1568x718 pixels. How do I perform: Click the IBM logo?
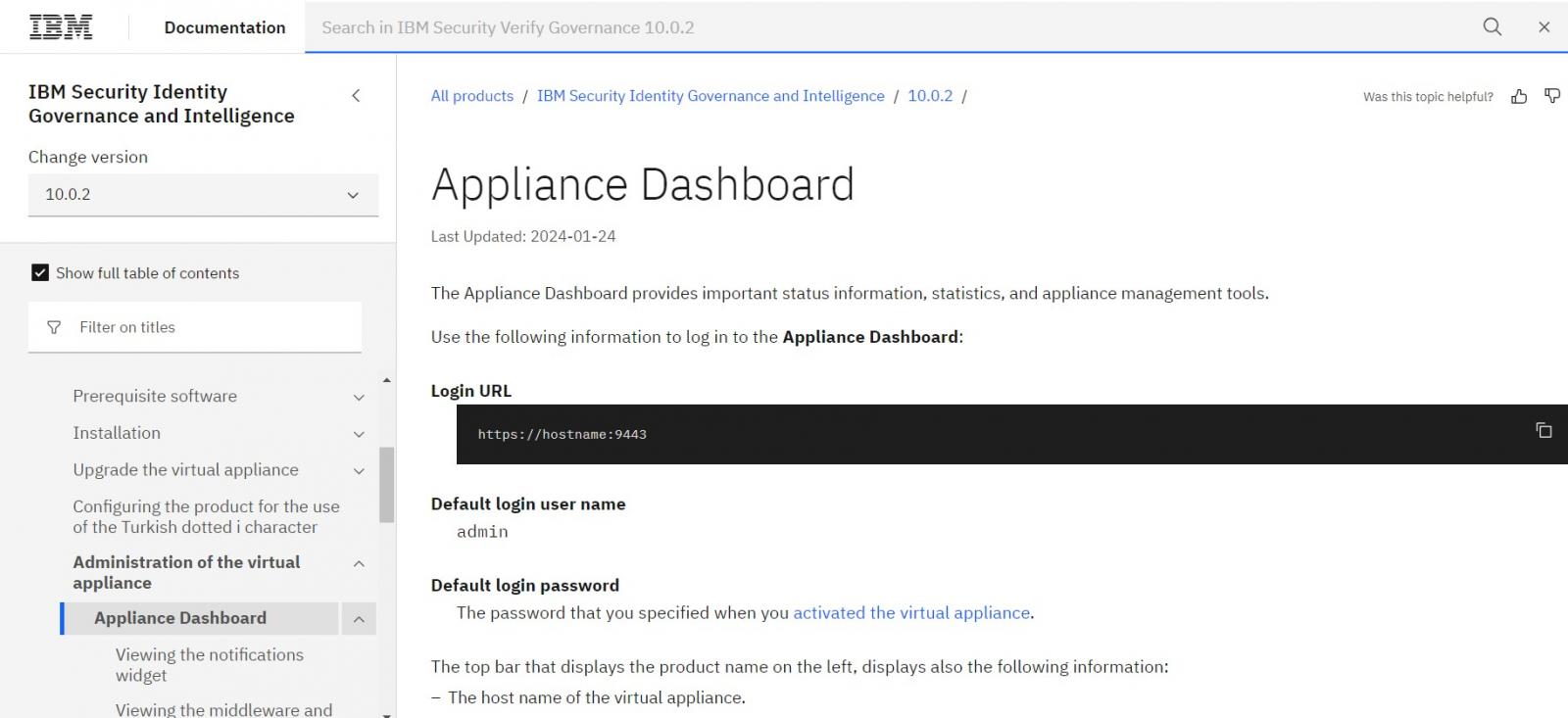coord(61,27)
